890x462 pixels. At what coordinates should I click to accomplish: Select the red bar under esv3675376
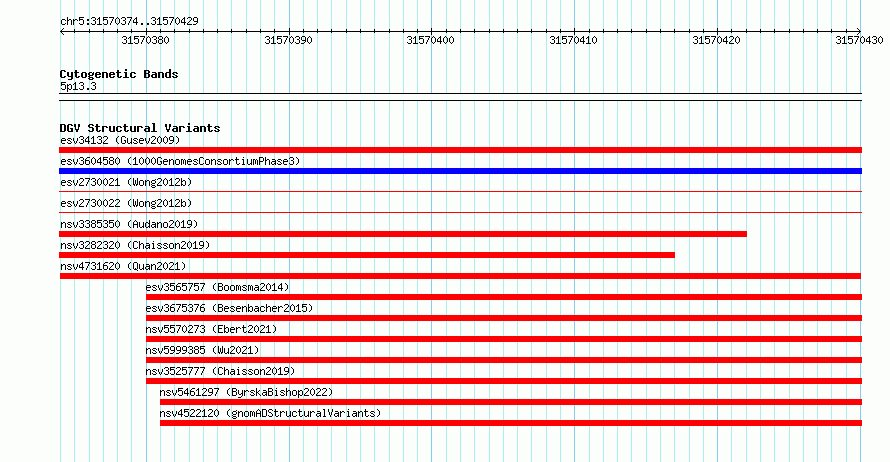tap(504, 318)
